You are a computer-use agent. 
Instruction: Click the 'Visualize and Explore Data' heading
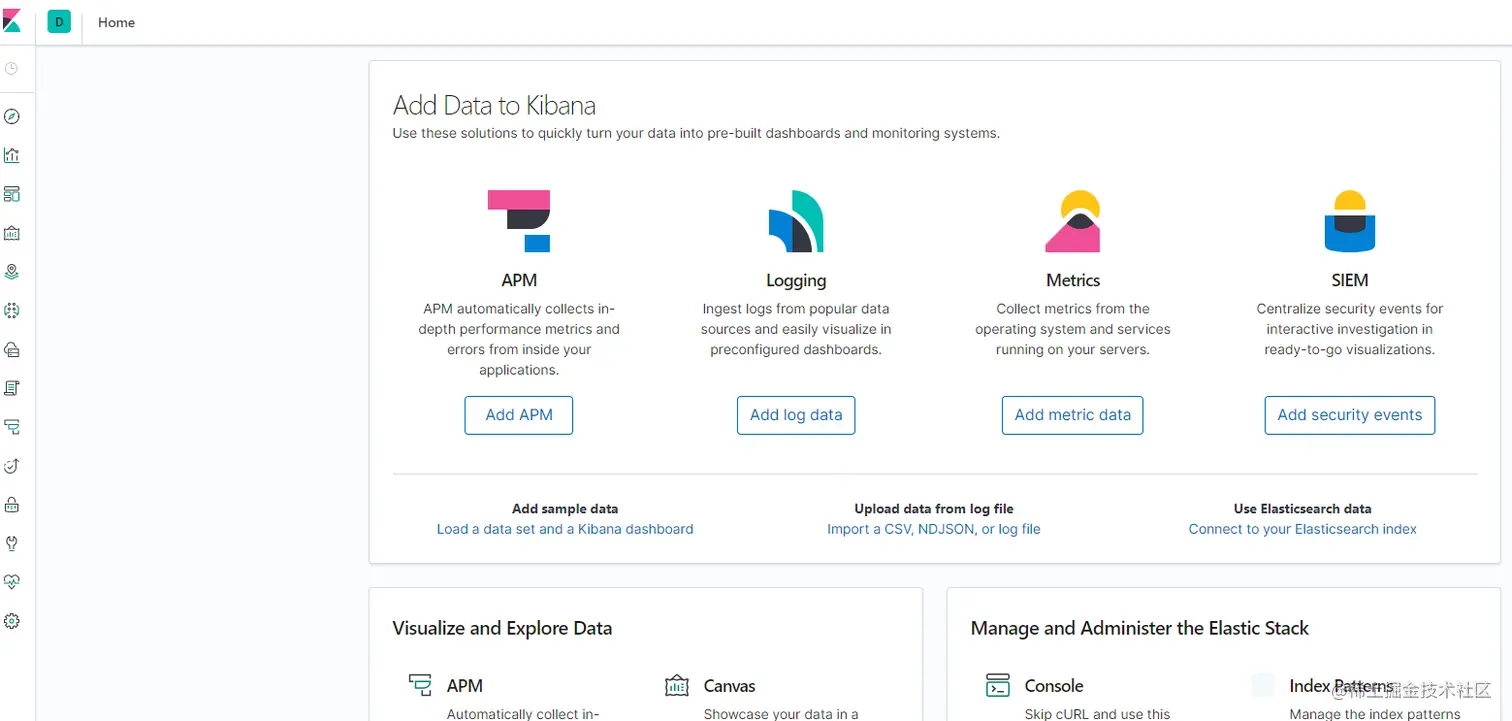[x=502, y=629]
